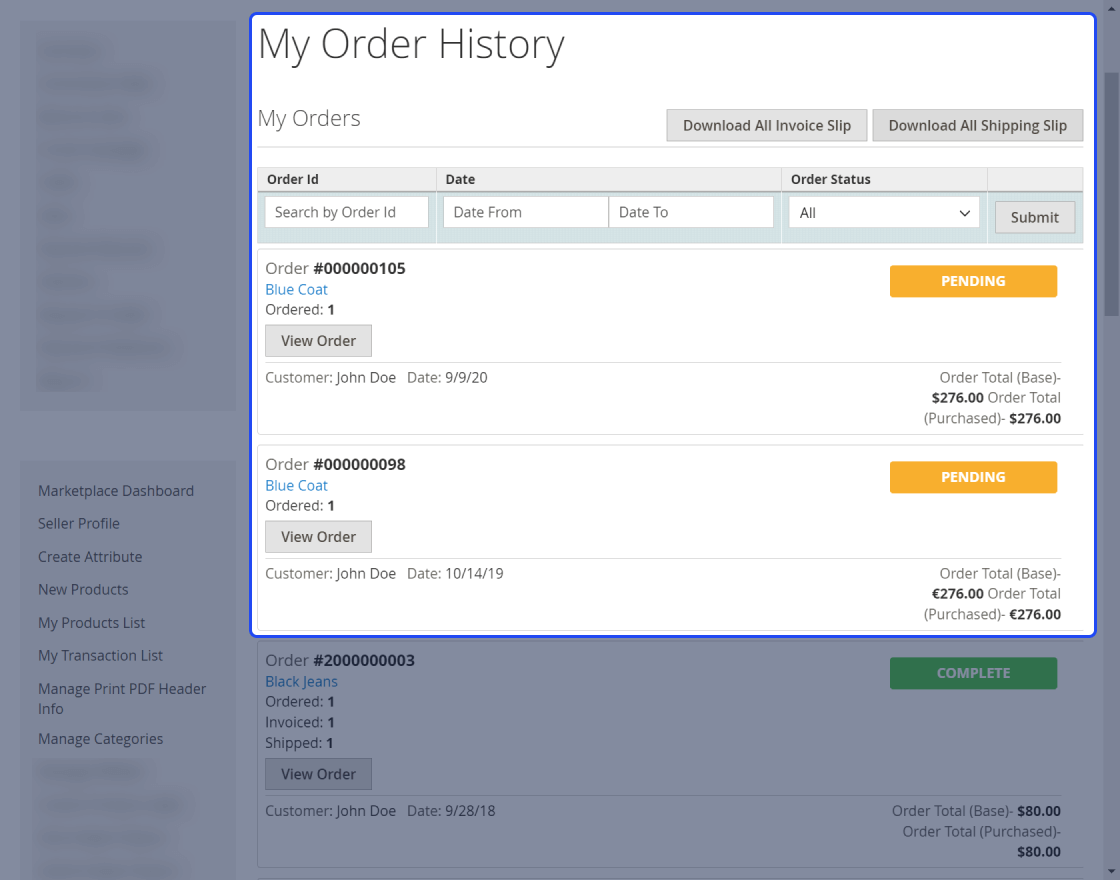1120x880 pixels.
Task: Click the Shipped: 1 text
Action: 299,743
